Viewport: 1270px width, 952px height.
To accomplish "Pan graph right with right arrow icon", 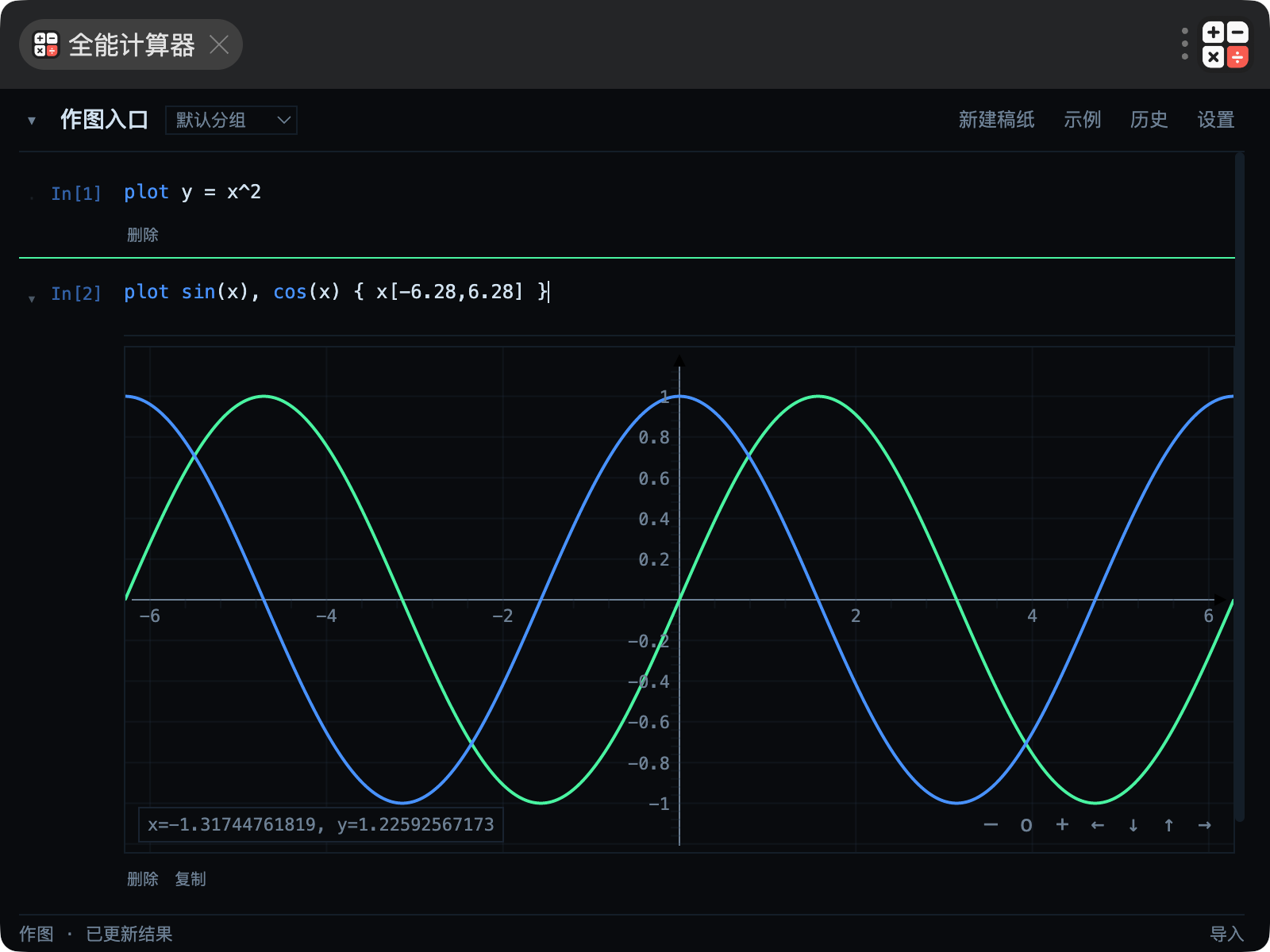I will click(x=1205, y=825).
